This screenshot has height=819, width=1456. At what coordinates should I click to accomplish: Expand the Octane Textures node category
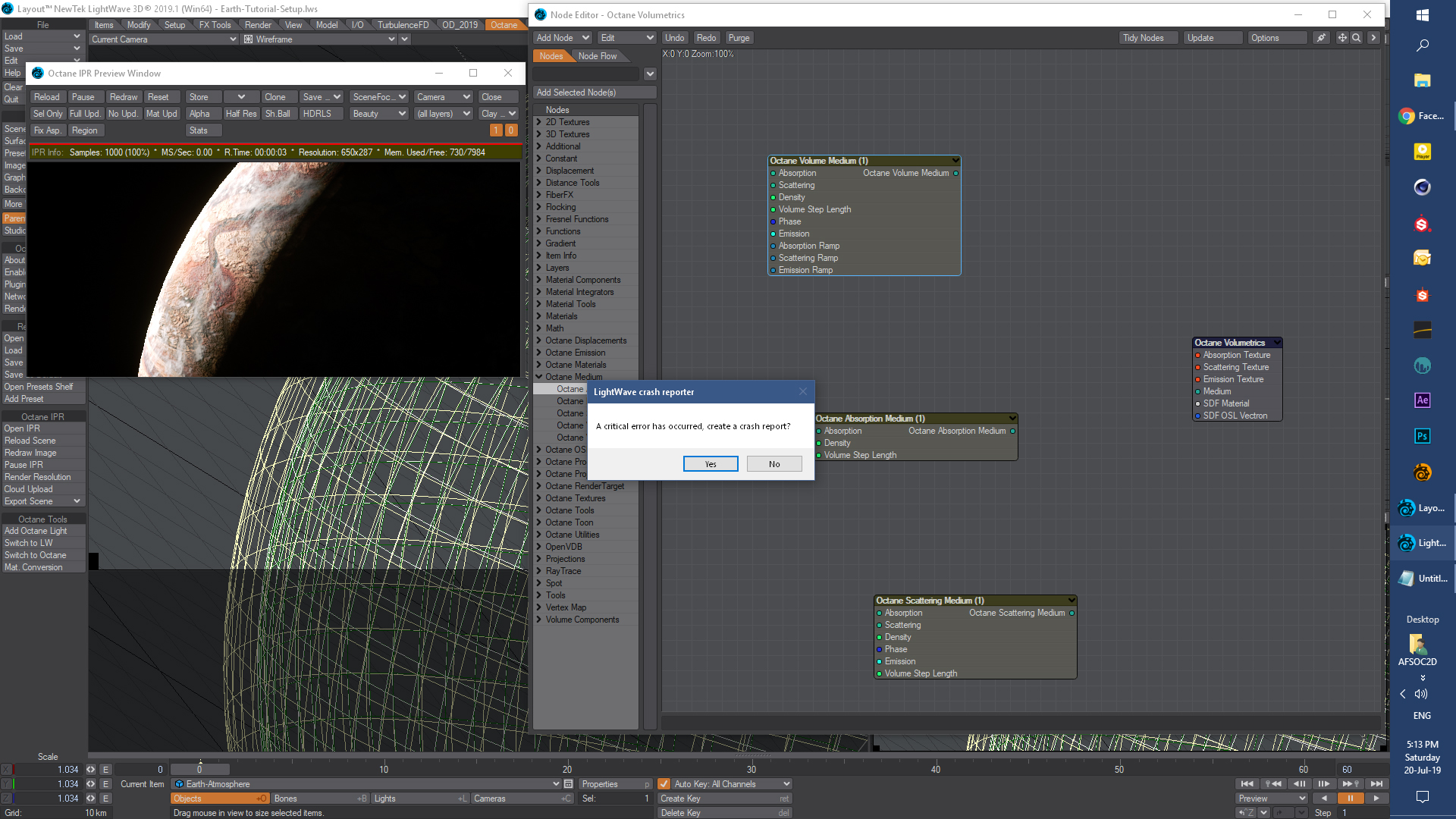pyautogui.click(x=575, y=498)
